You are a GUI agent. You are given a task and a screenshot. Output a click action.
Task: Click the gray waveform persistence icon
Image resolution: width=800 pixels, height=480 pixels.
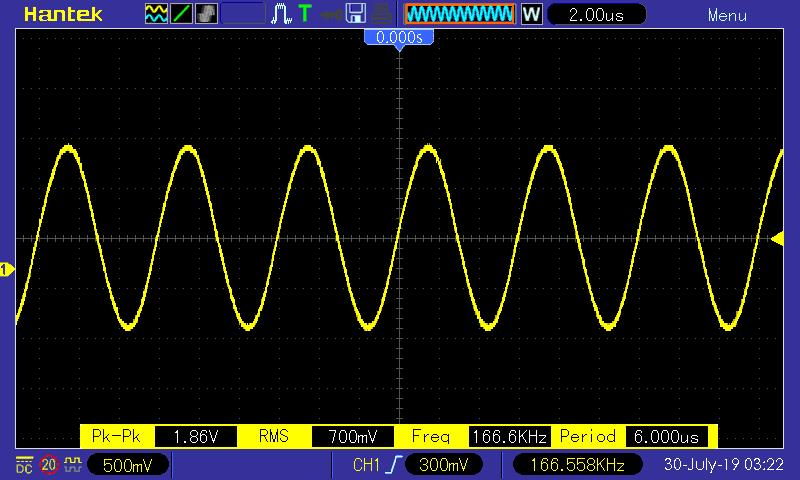tap(206, 14)
